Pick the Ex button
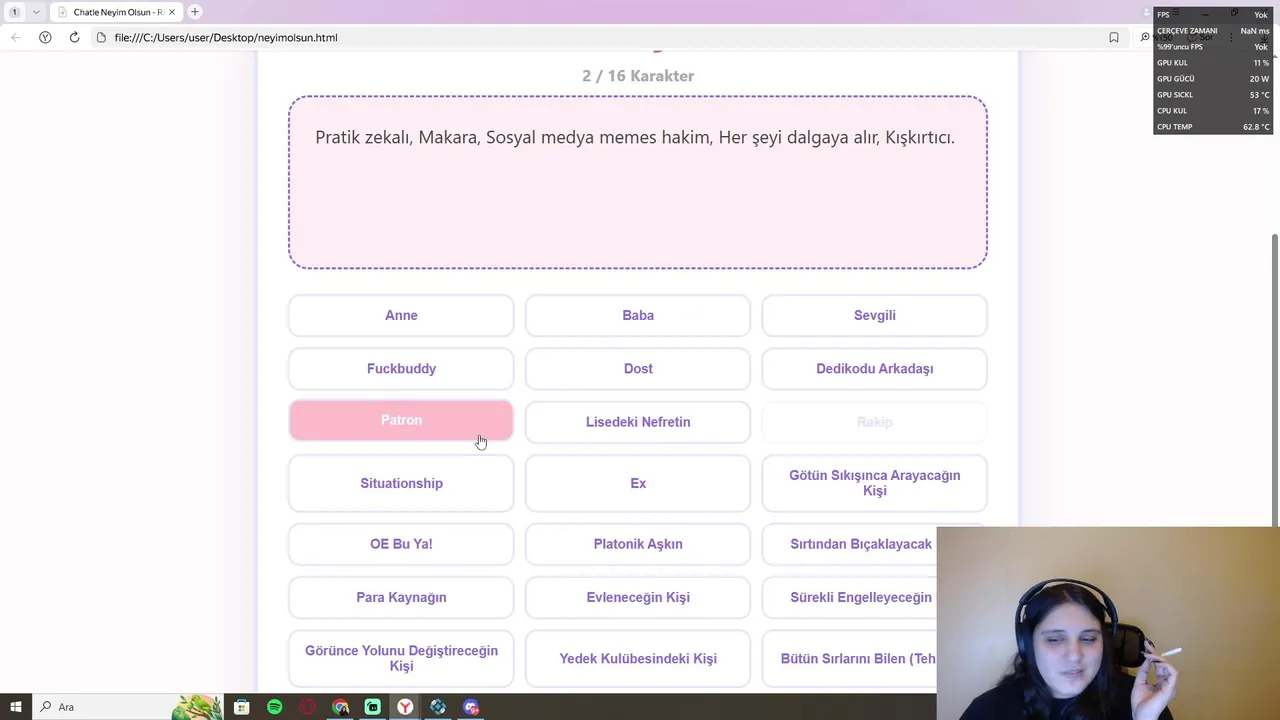The width and height of the screenshot is (1280, 720). point(638,483)
